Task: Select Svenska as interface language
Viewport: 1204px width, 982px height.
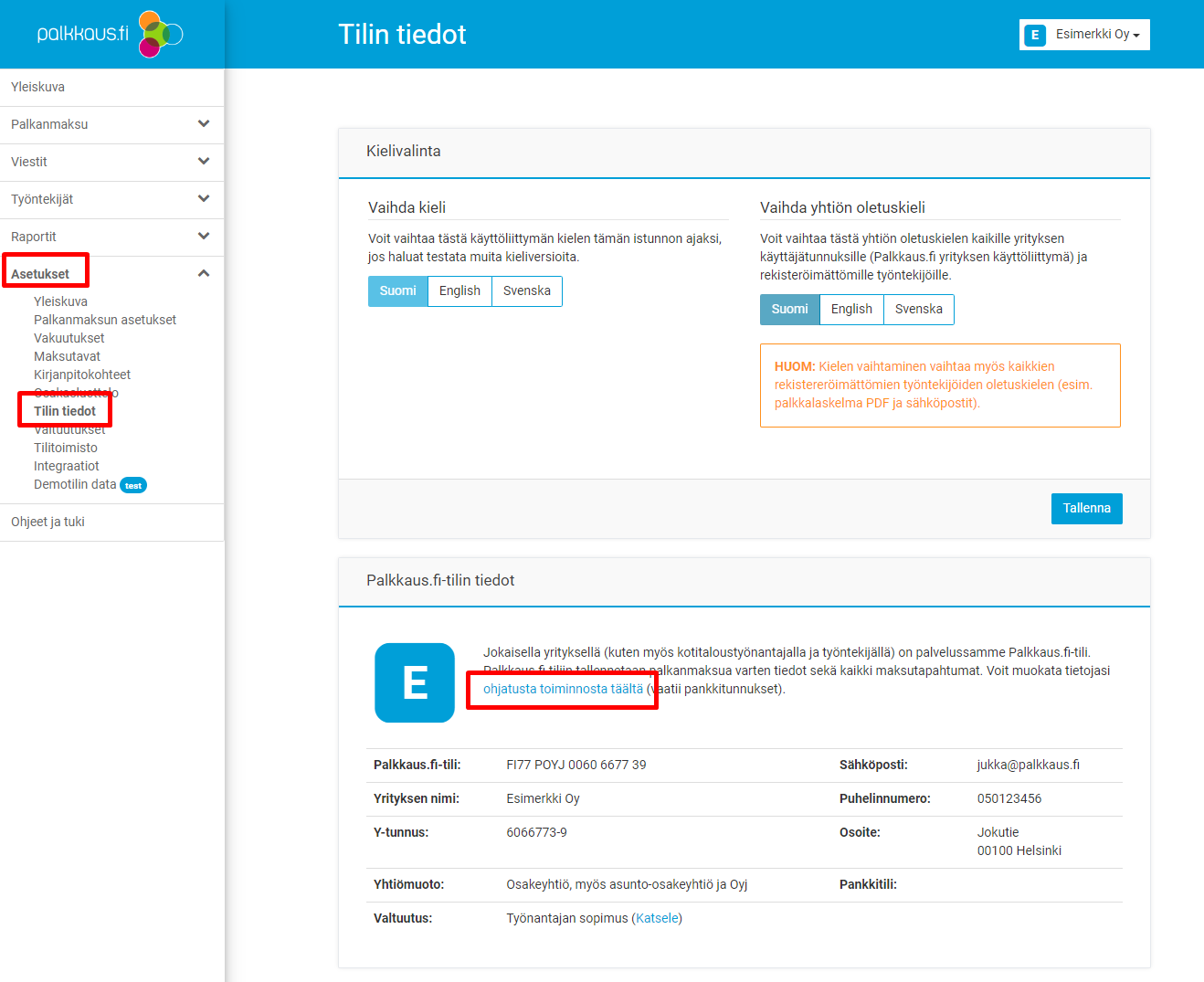Action: pos(526,290)
